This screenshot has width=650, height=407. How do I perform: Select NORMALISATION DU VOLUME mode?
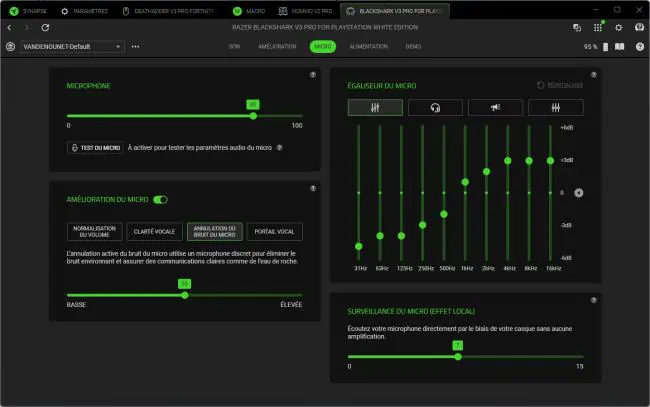point(95,232)
